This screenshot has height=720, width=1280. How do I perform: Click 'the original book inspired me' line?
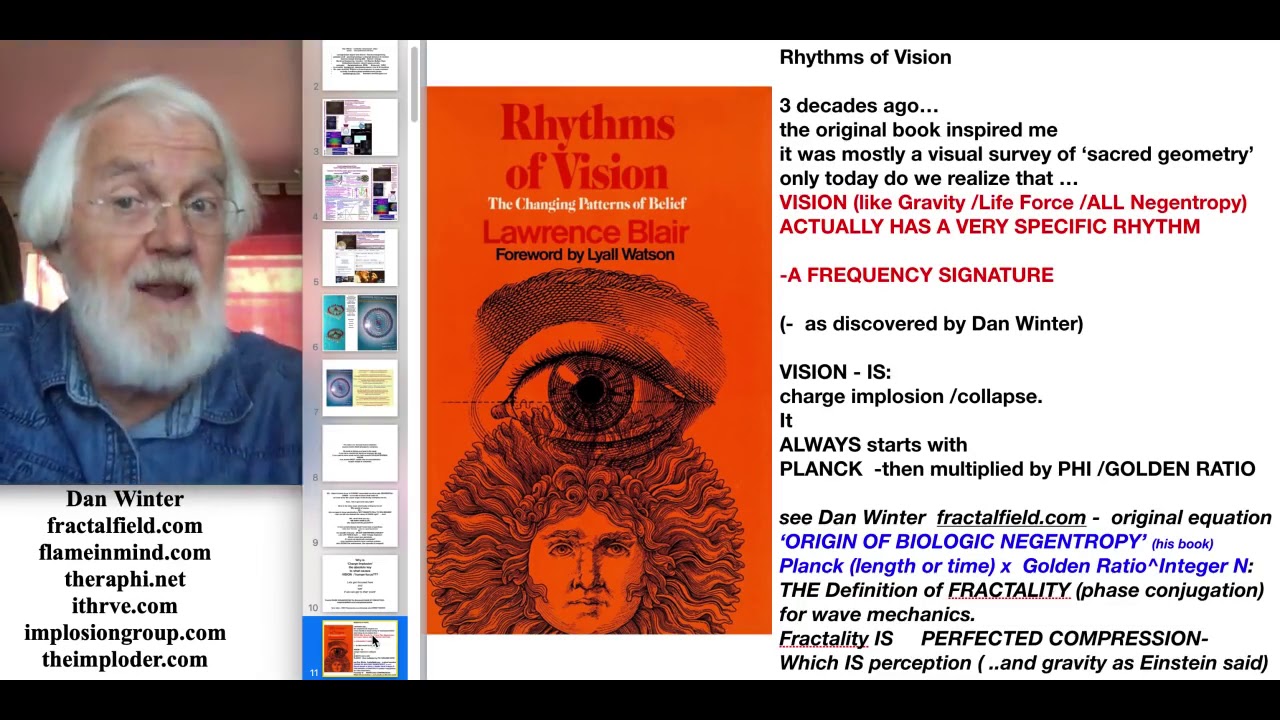918,130
